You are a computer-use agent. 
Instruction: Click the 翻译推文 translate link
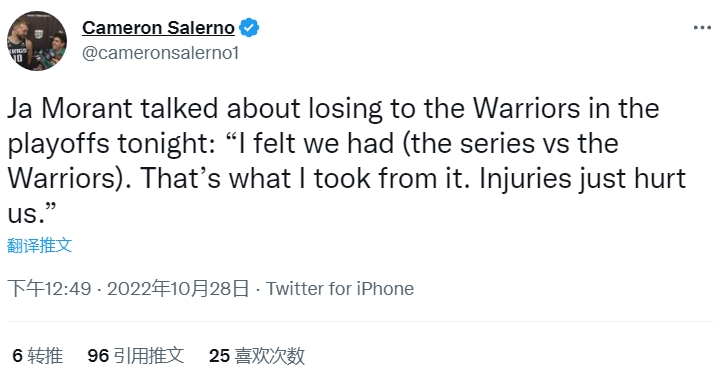point(40,245)
